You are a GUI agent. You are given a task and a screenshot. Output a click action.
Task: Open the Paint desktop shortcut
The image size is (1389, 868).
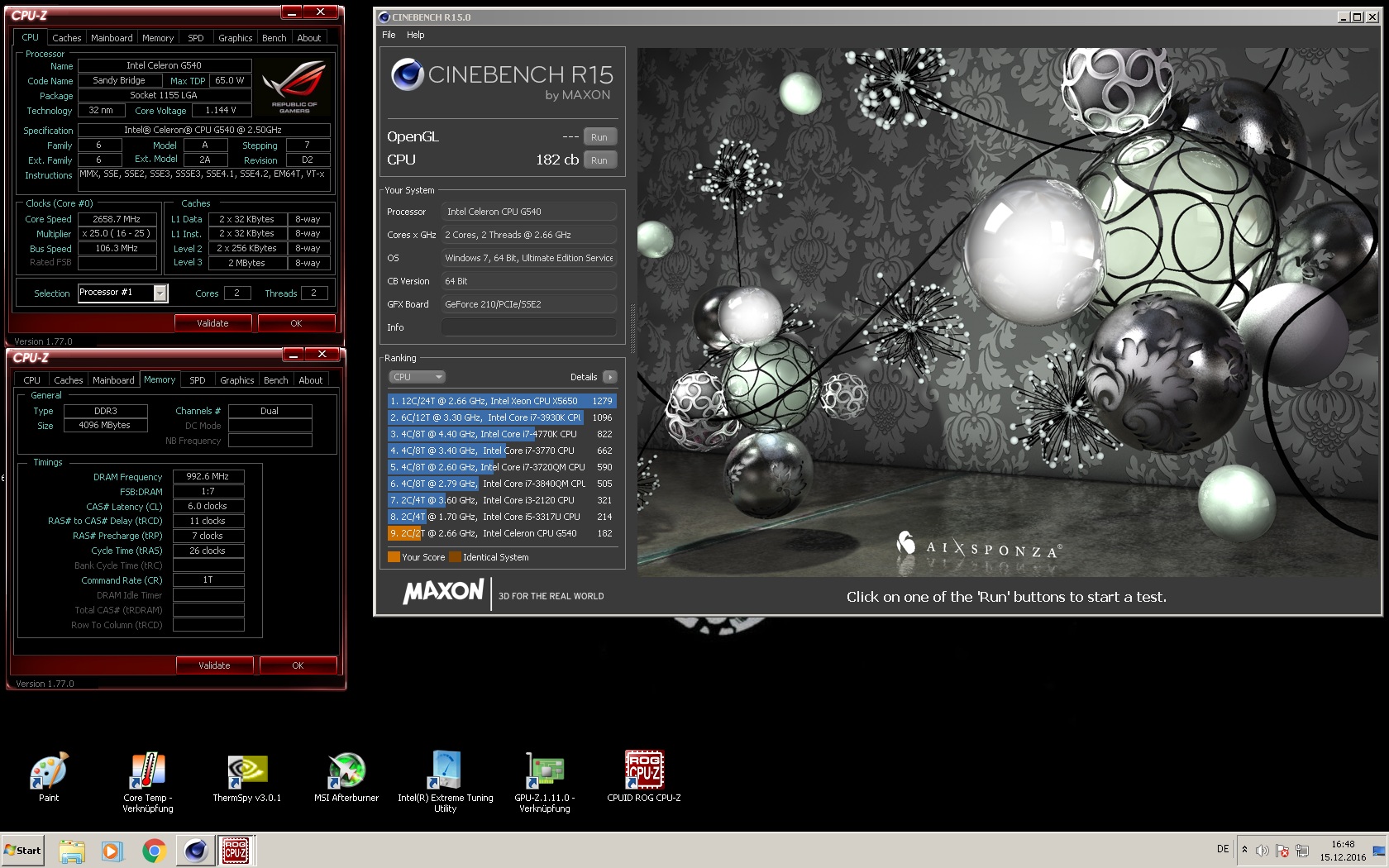49,777
